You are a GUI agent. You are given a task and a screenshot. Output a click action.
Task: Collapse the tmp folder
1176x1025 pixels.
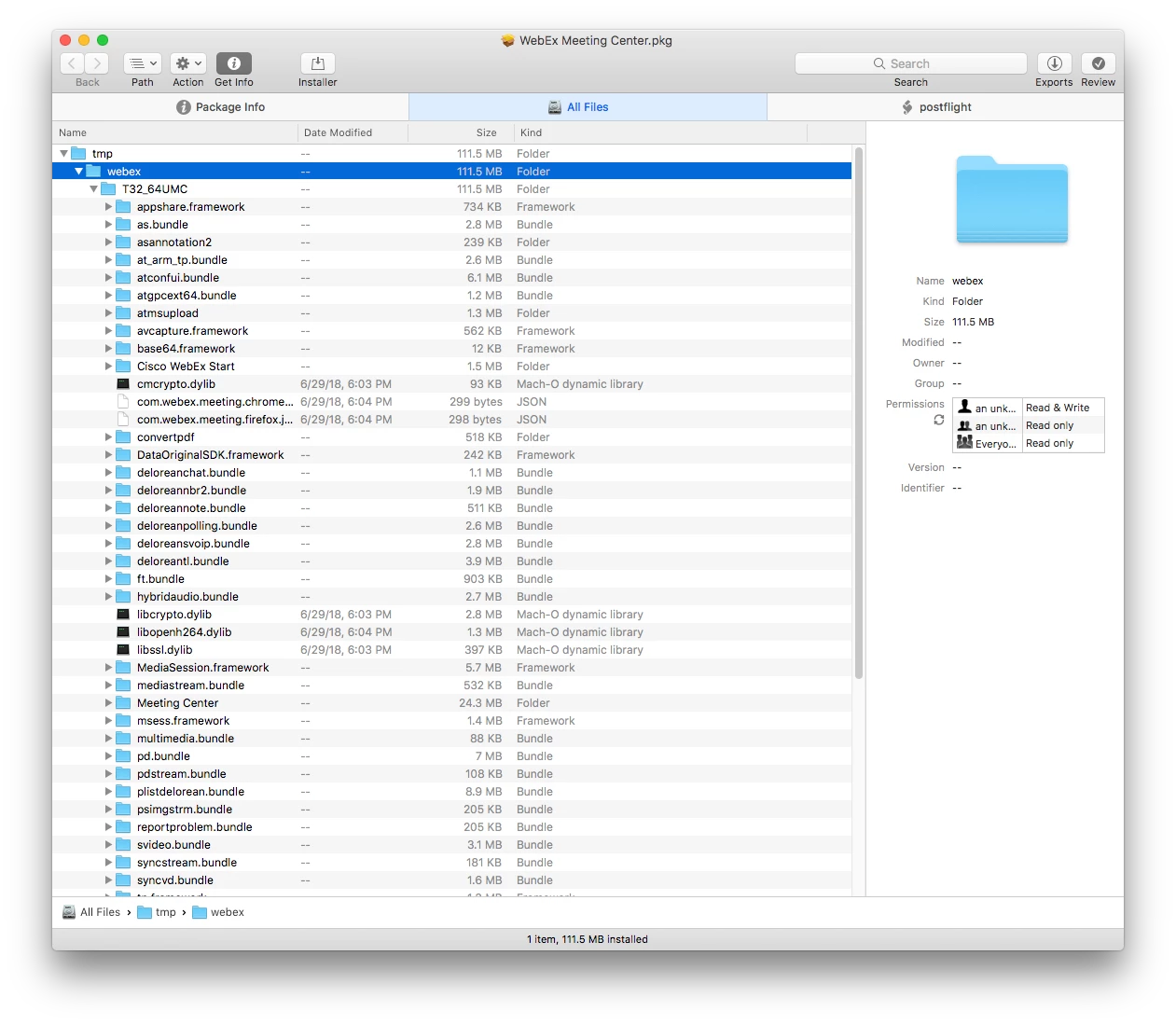63,154
